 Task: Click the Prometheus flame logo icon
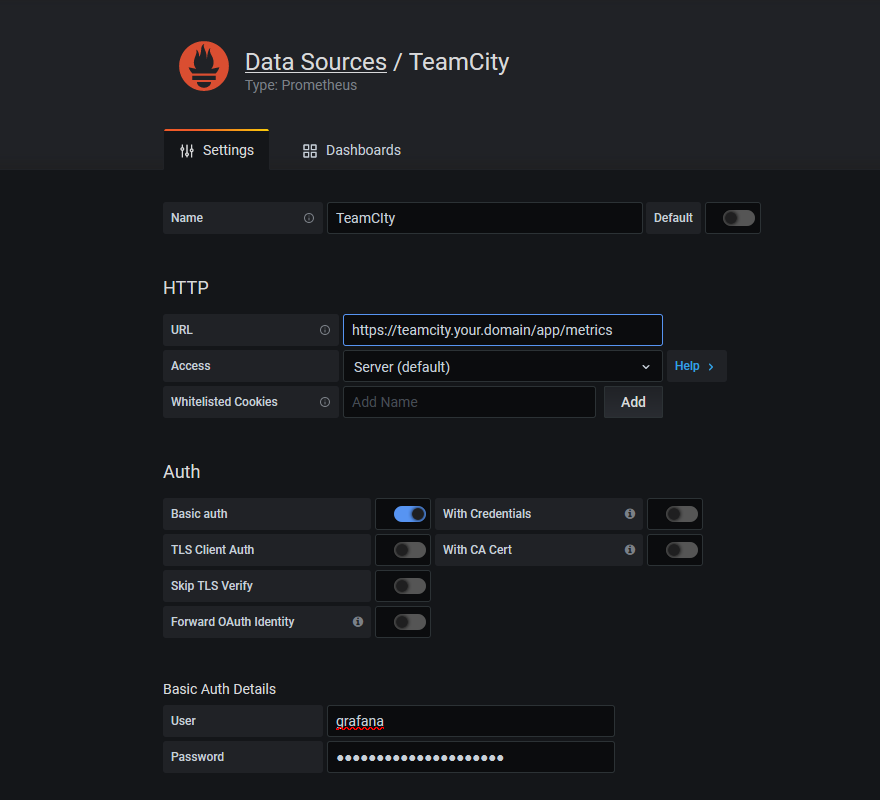(x=204, y=66)
